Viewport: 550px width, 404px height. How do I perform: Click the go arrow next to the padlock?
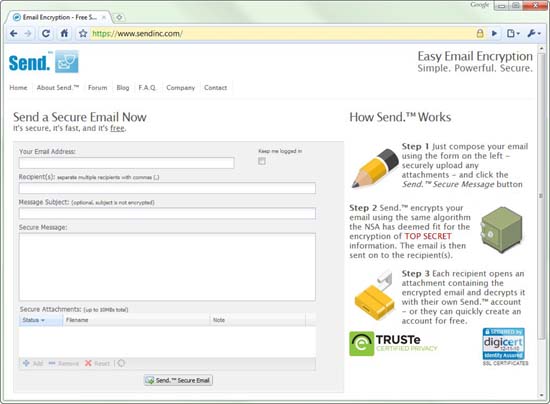495,34
